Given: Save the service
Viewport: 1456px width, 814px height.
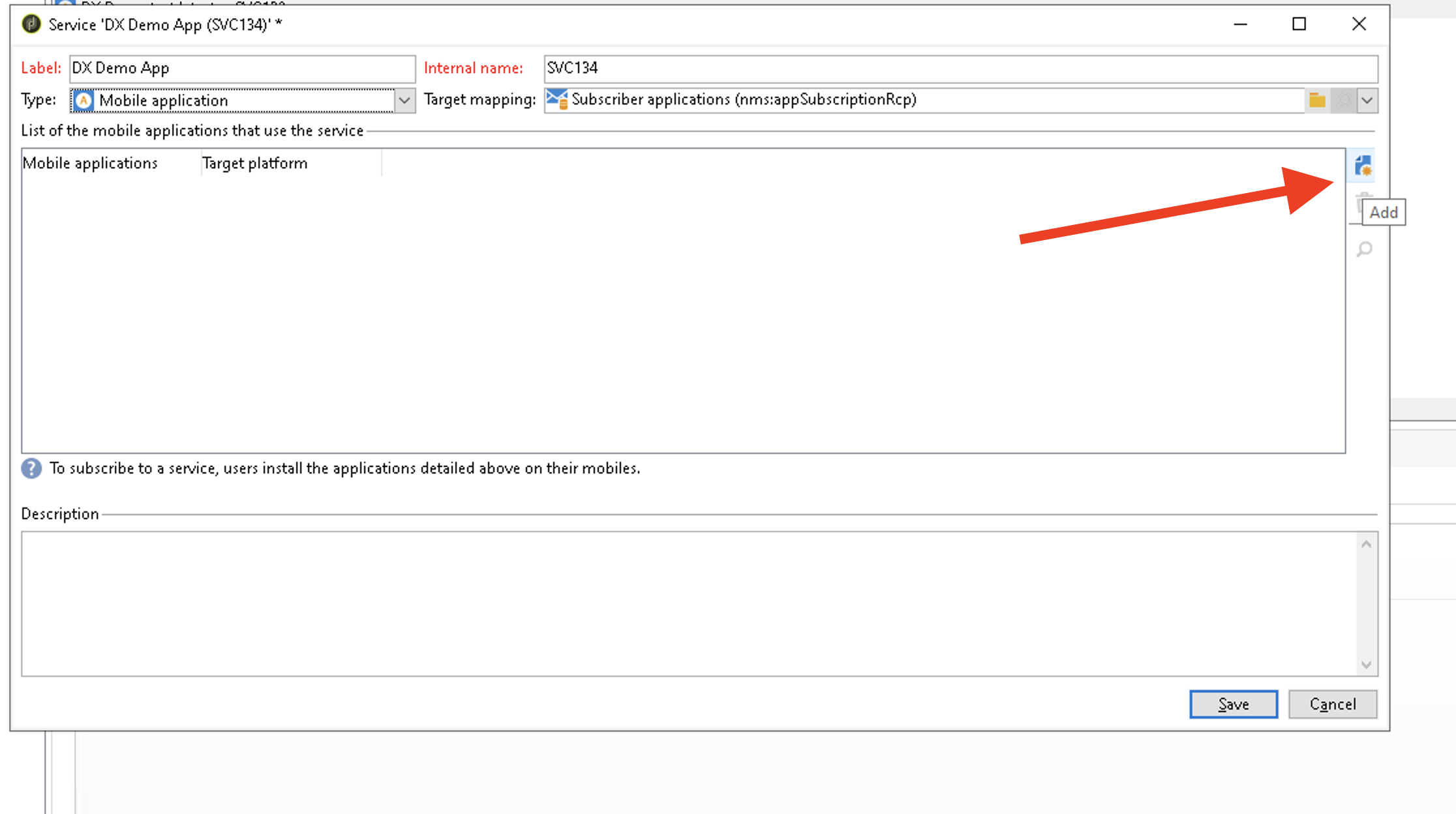Looking at the screenshot, I should (1234, 704).
